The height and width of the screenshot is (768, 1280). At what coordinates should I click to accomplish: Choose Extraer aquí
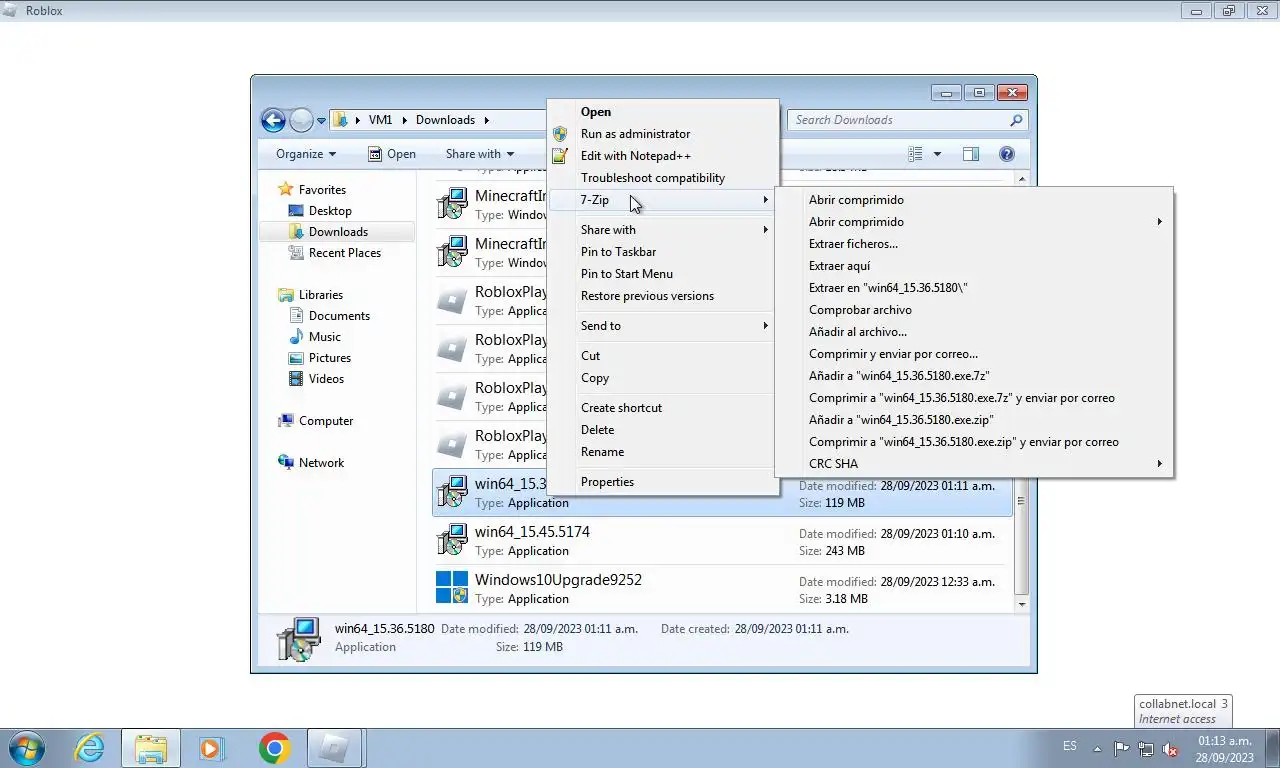click(x=973, y=266)
